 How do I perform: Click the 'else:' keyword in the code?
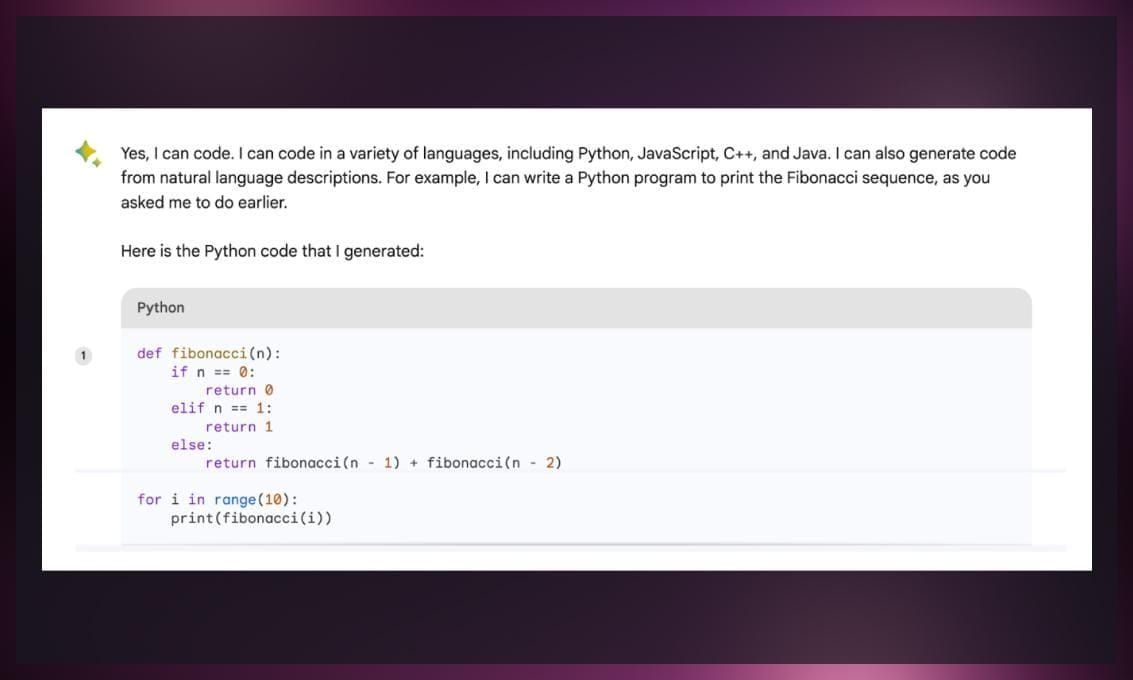point(191,445)
